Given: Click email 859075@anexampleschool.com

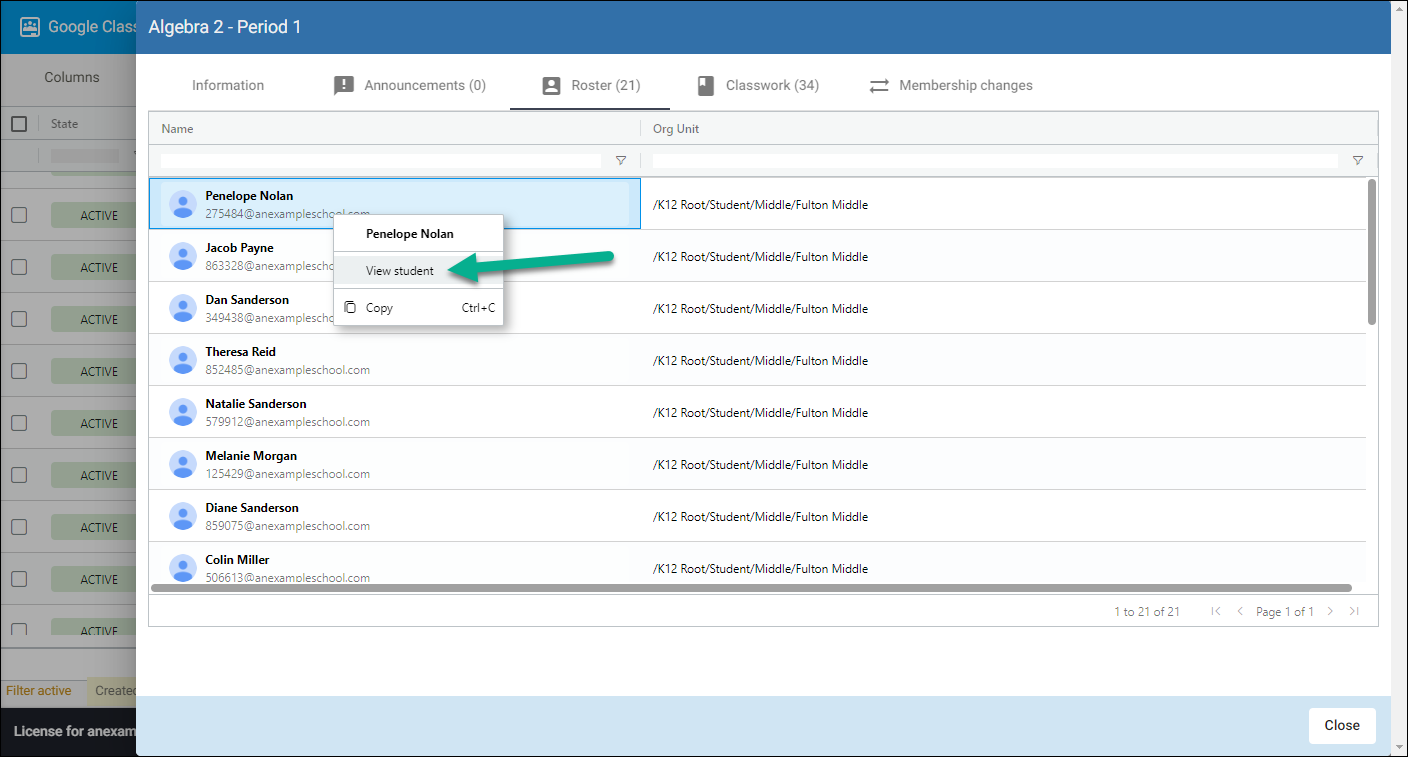Looking at the screenshot, I should 288,526.
